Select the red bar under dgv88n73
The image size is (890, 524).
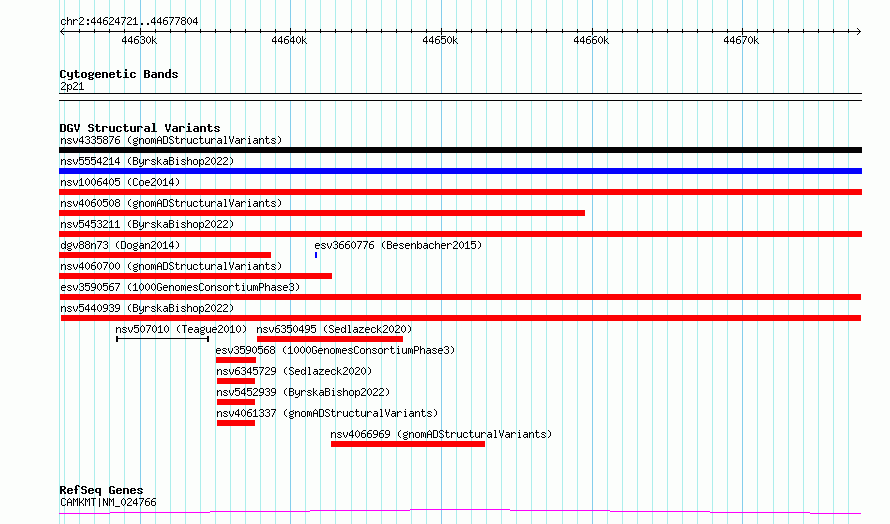(x=165, y=255)
